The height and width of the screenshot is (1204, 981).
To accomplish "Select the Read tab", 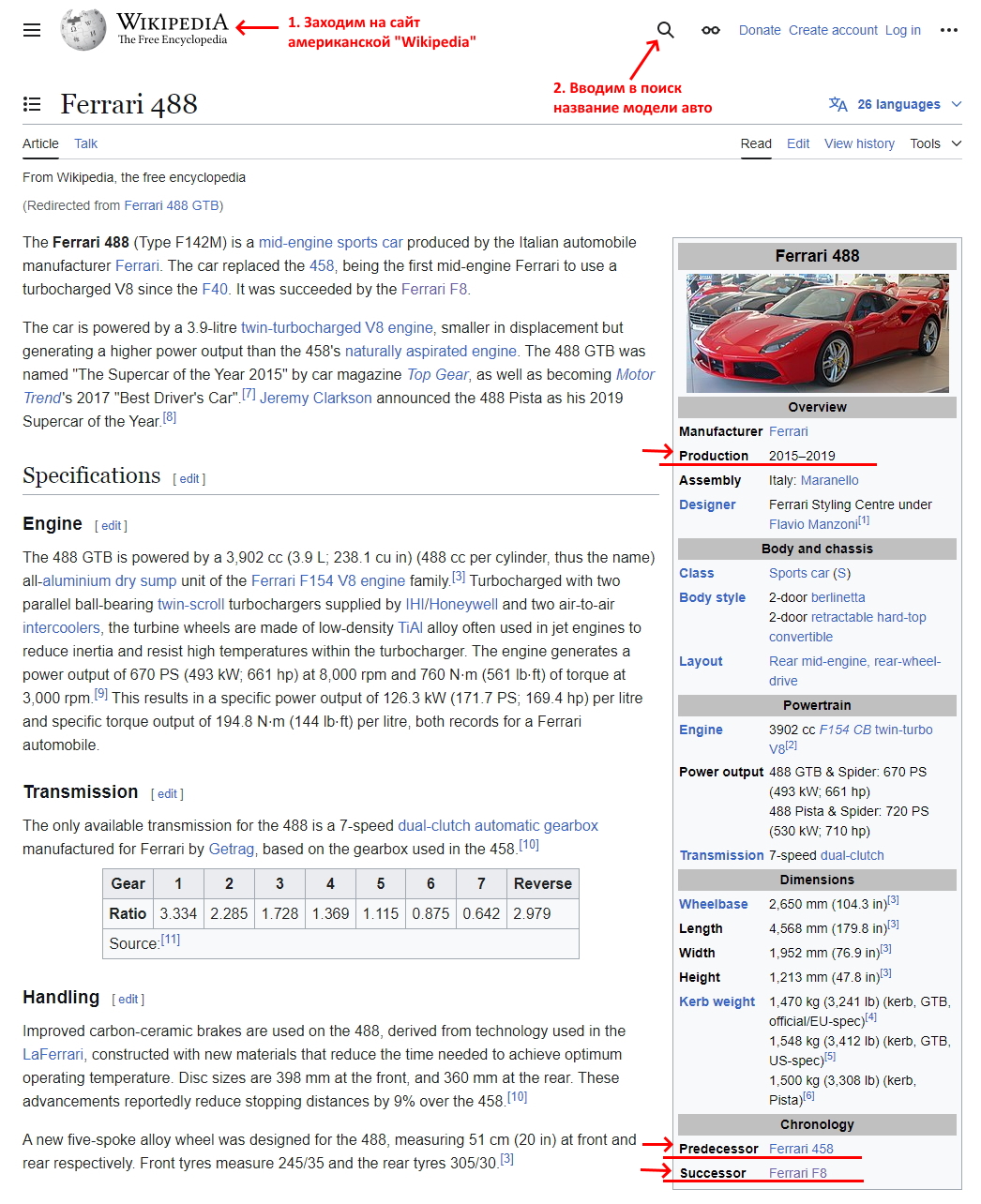I will pyautogui.click(x=756, y=143).
